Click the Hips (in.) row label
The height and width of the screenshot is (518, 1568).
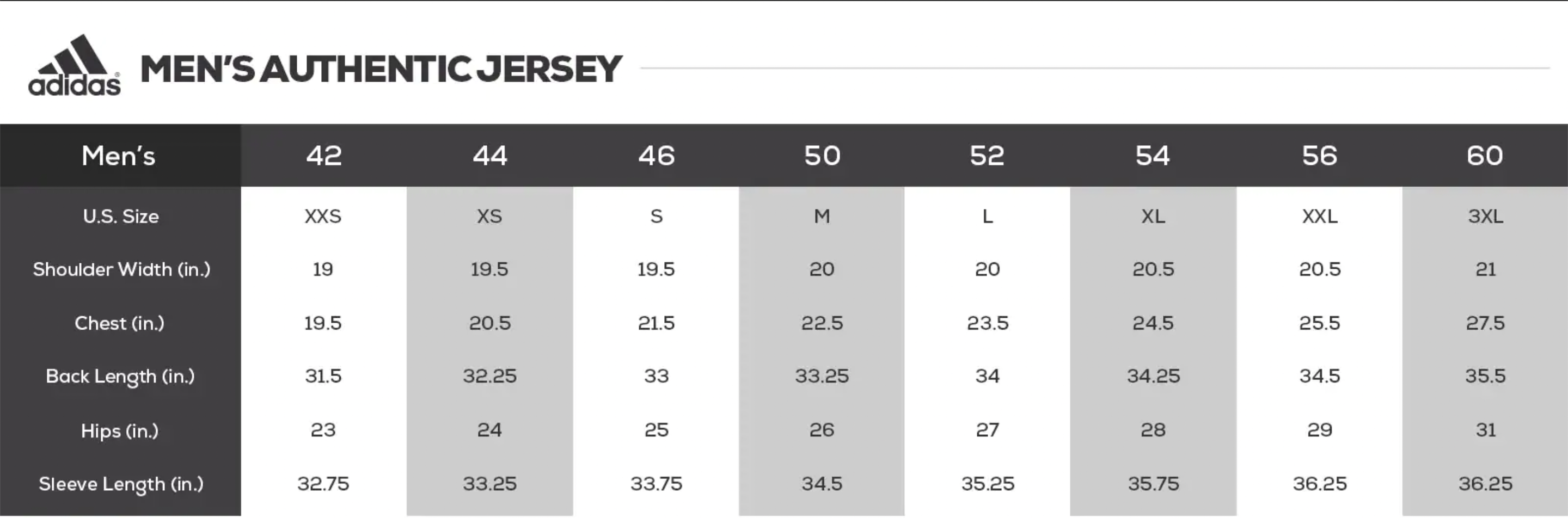point(119,430)
